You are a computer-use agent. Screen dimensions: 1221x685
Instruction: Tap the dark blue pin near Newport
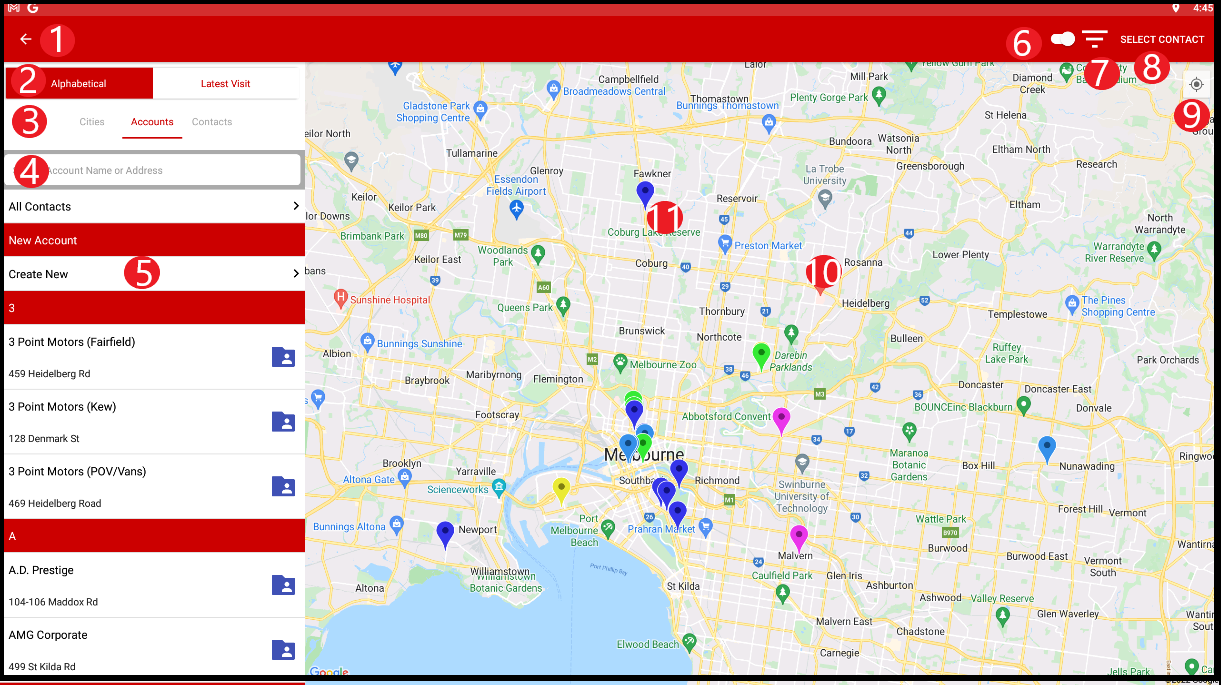point(445,532)
